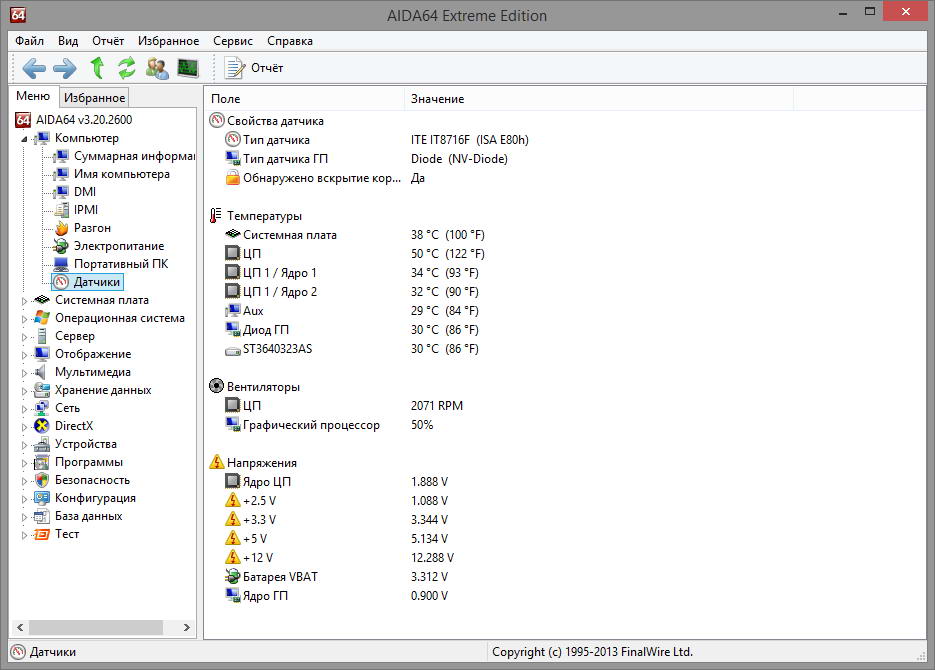Click the Портативный ПК laptop icon

[61, 264]
